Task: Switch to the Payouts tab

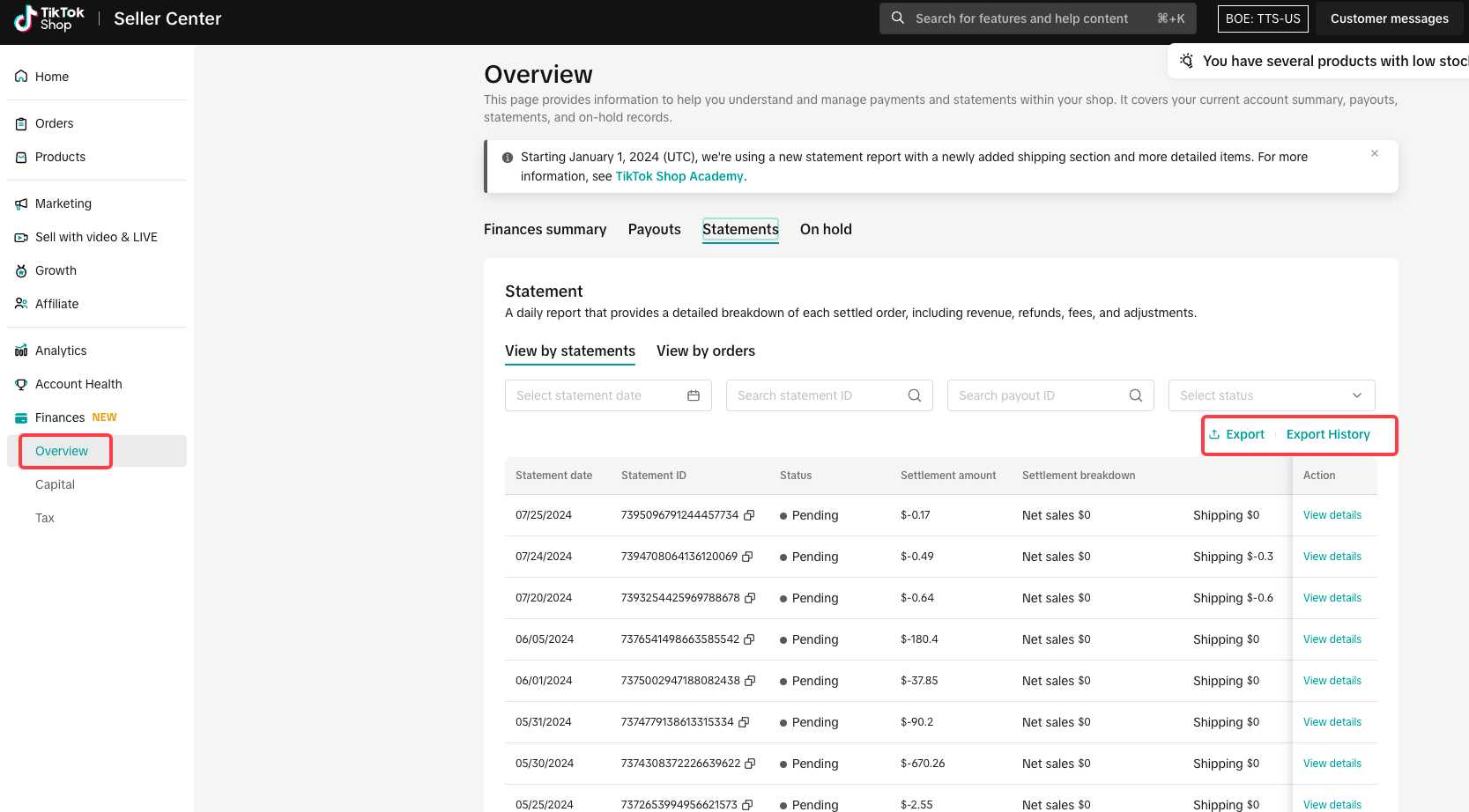Action: 654,229
